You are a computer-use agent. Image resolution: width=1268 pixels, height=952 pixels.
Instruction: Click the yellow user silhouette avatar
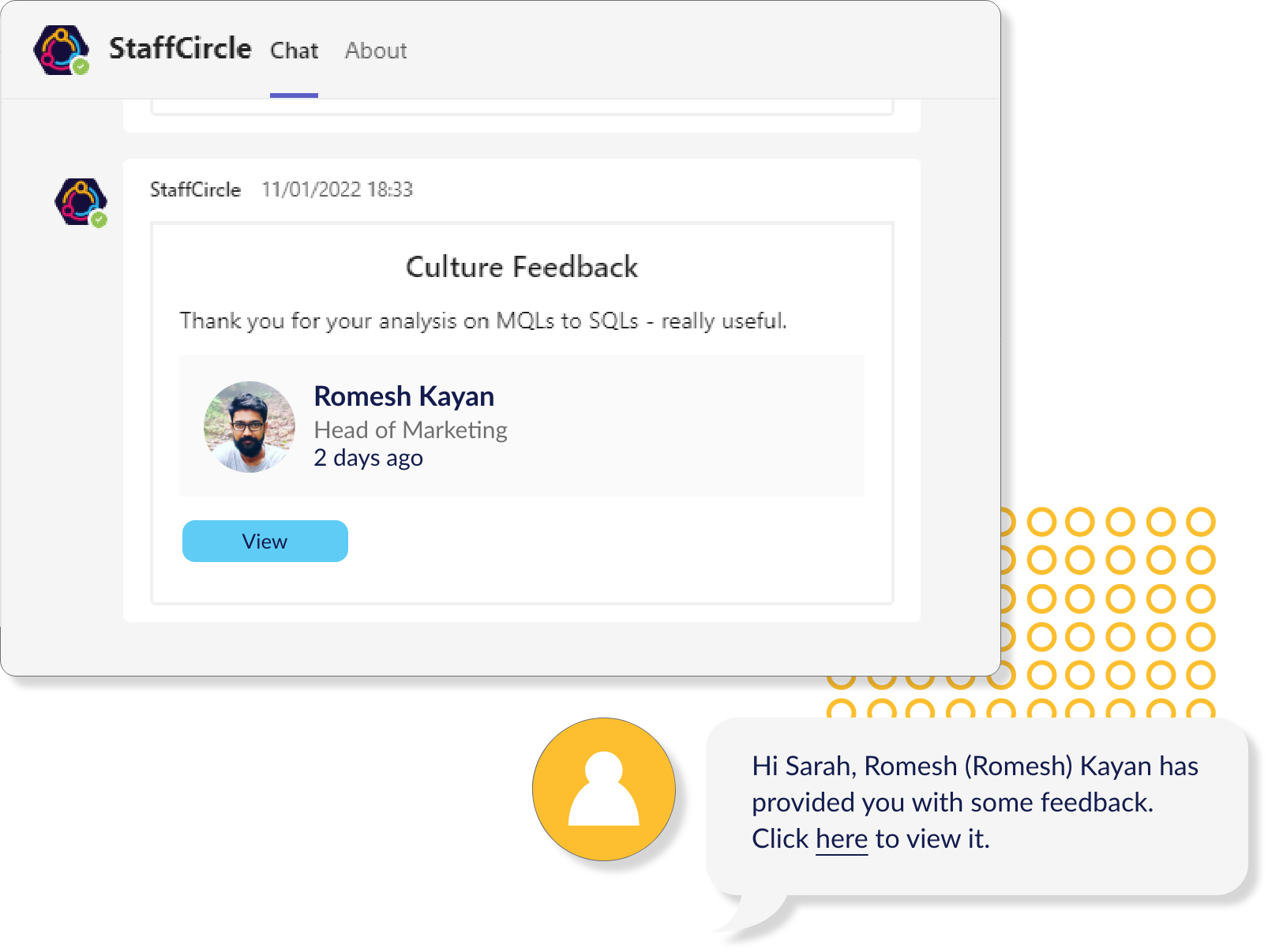[604, 789]
